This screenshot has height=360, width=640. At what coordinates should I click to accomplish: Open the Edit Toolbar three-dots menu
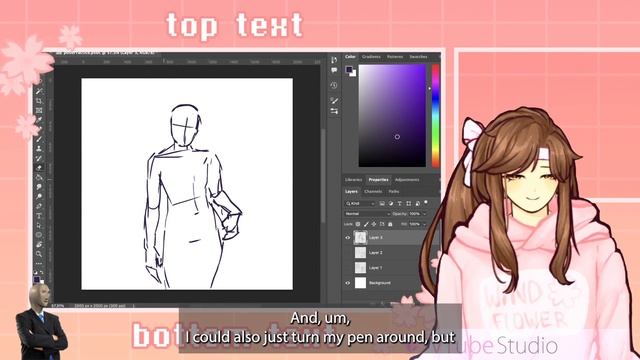(39, 264)
